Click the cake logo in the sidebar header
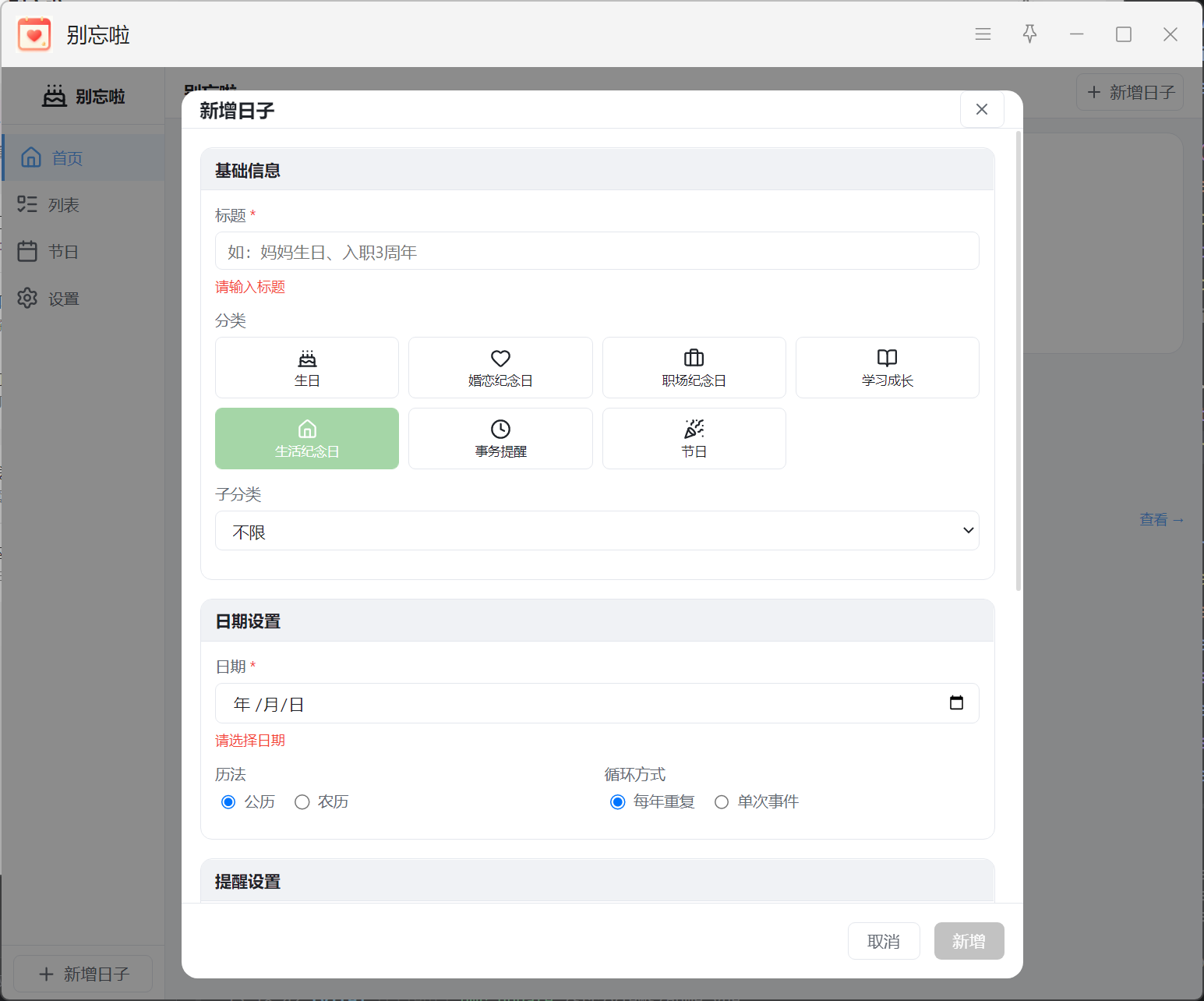This screenshot has width=1204, height=1001. coord(55,96)
